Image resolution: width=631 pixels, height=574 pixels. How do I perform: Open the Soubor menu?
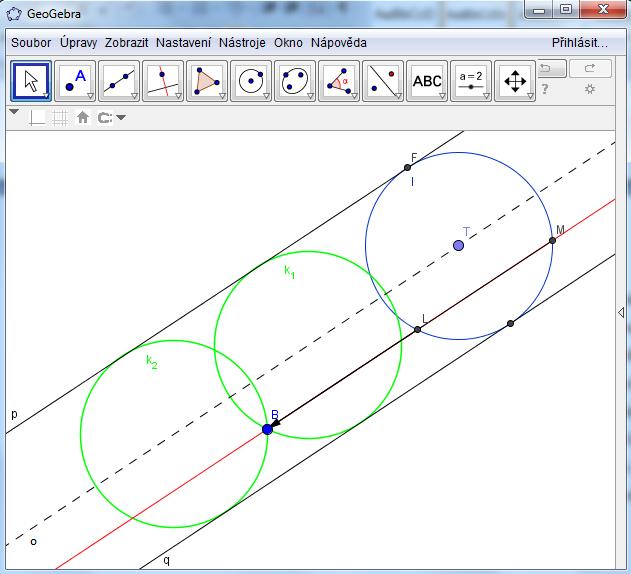[31, 43]
